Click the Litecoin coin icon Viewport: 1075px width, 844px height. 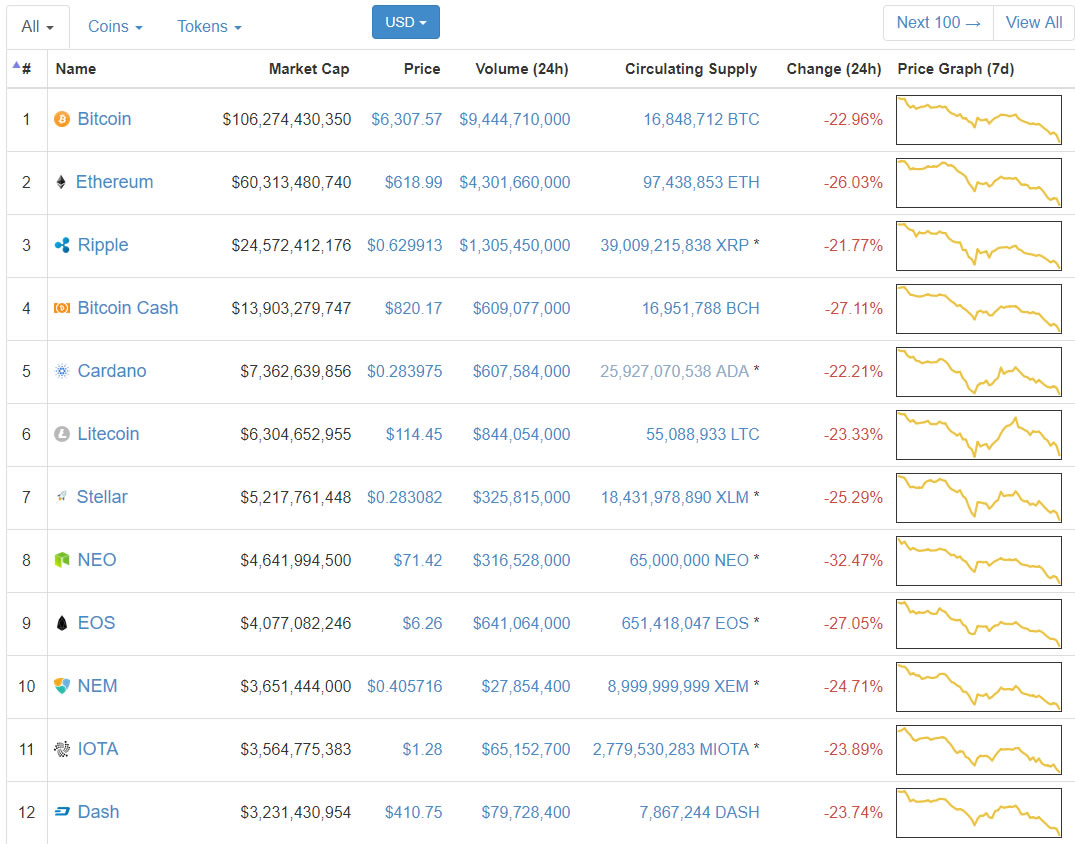(60, 434)
